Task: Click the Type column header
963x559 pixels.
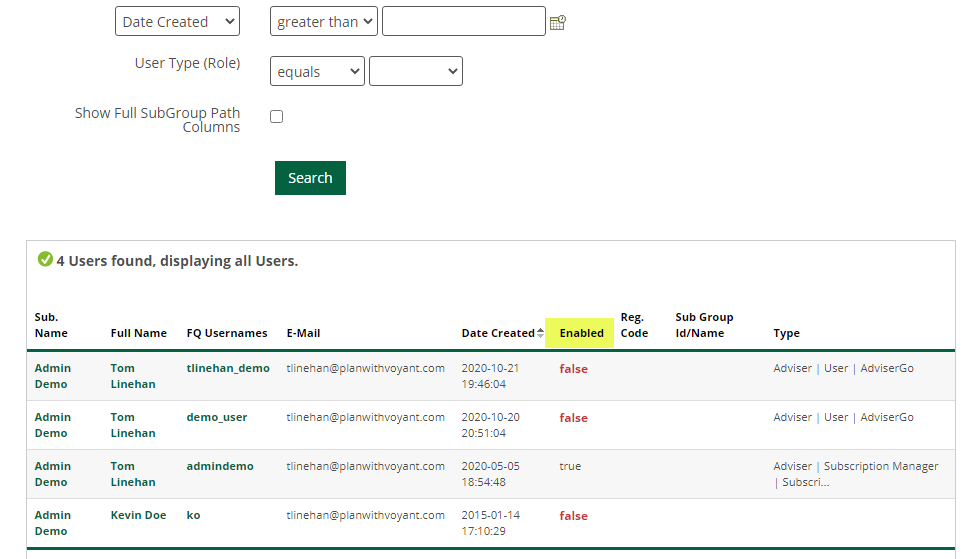Action: tap(786, 333)
